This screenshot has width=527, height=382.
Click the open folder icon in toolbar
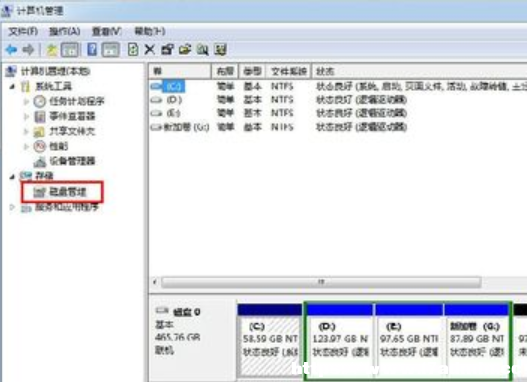(185, 50)
